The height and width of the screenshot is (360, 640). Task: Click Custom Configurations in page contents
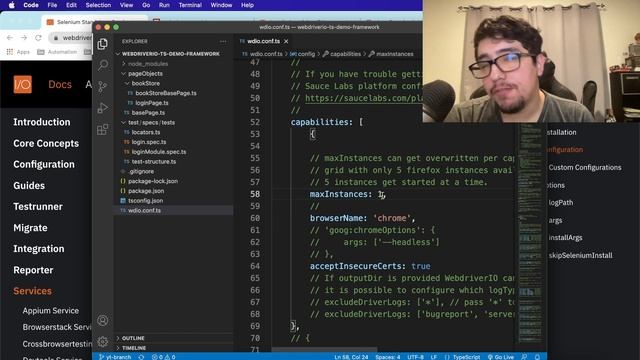click(x=584, y=167)
